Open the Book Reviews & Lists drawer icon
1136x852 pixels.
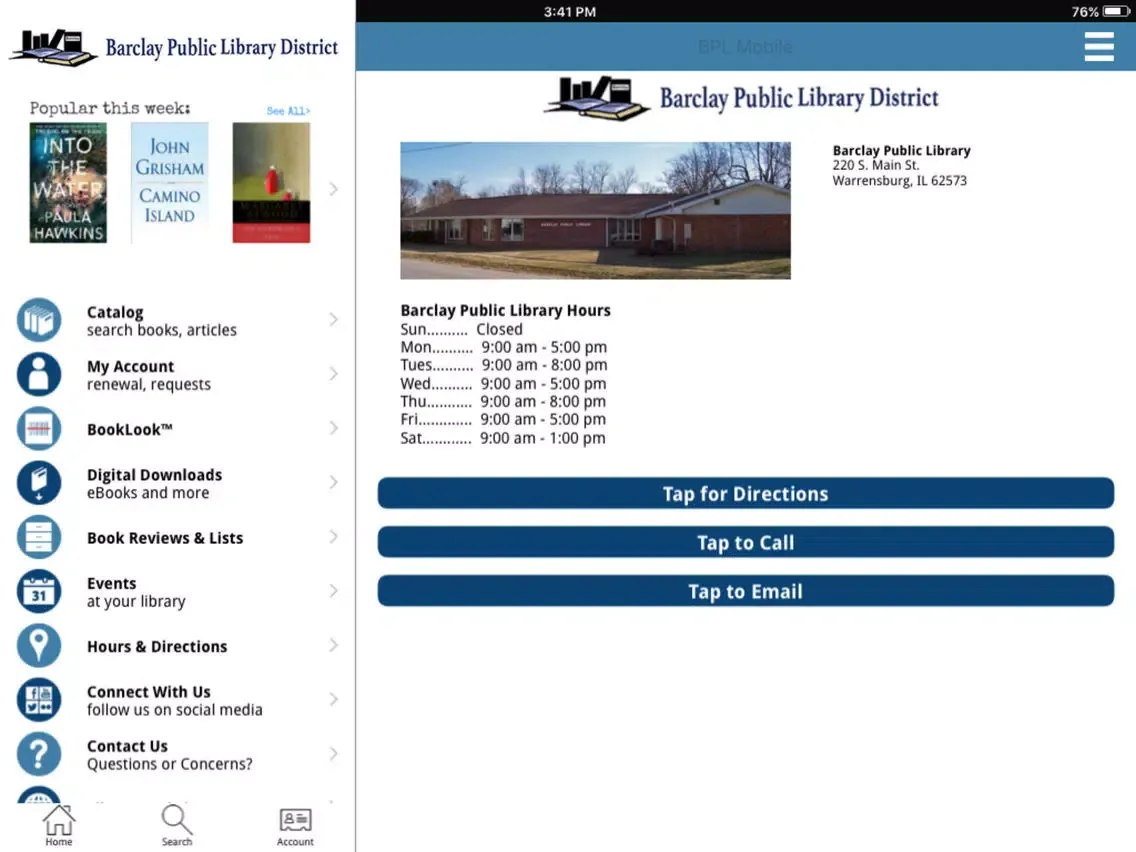(x=39, y=537)
